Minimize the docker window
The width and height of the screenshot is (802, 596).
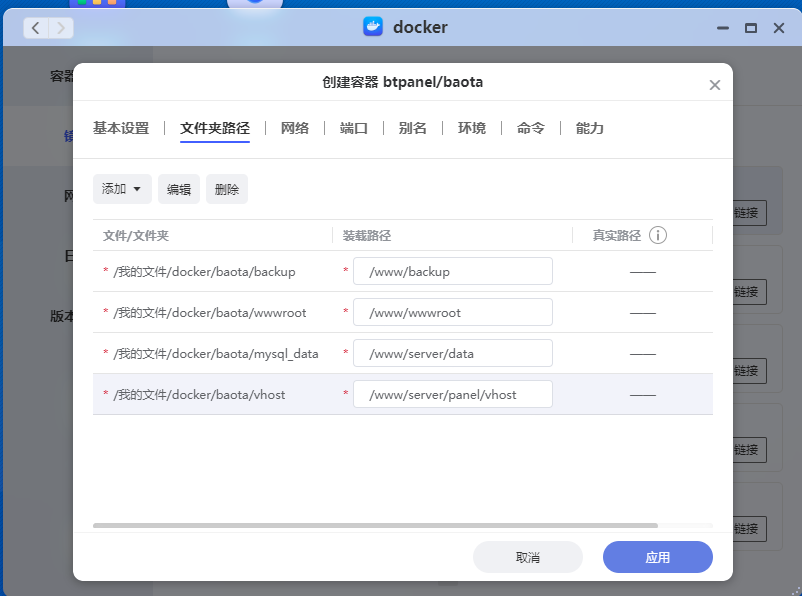tap(723, 28)
